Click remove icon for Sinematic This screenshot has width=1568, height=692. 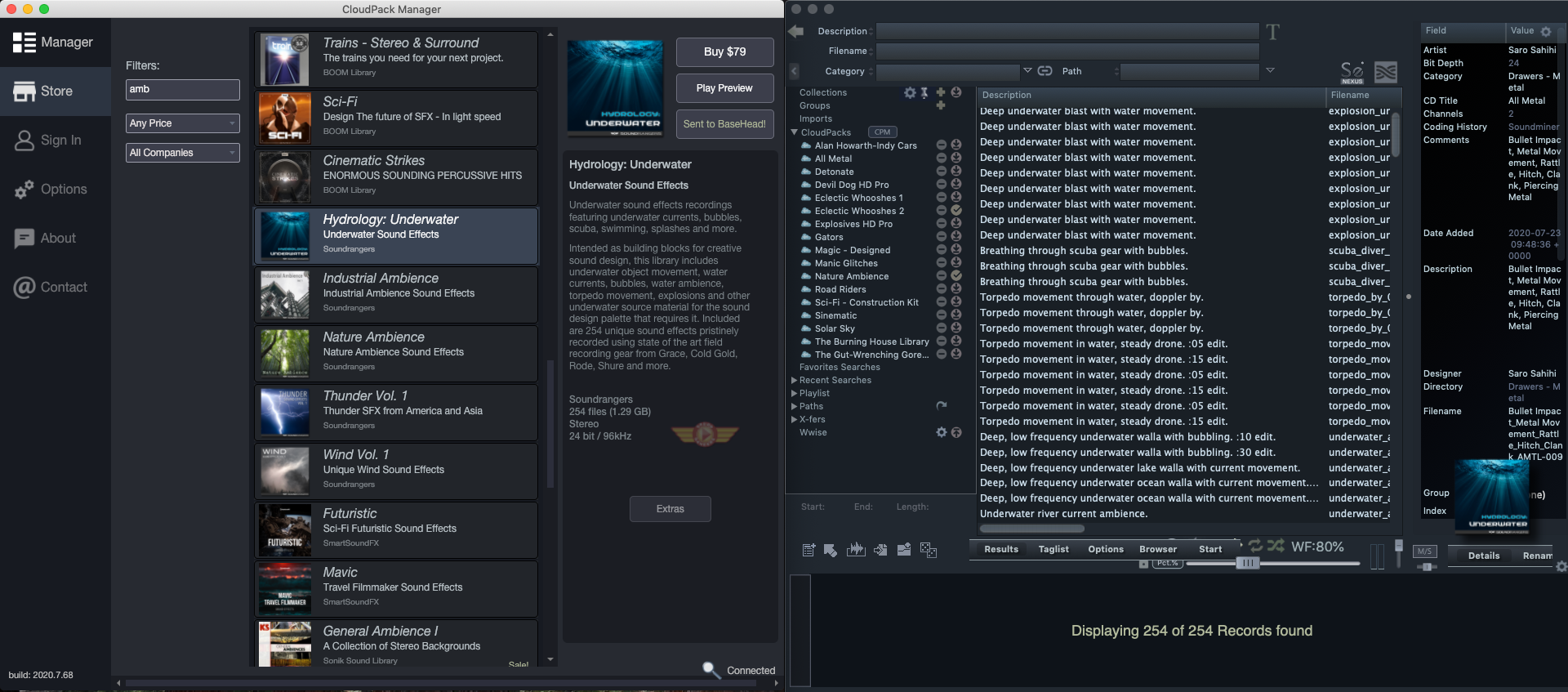point(941,315)
